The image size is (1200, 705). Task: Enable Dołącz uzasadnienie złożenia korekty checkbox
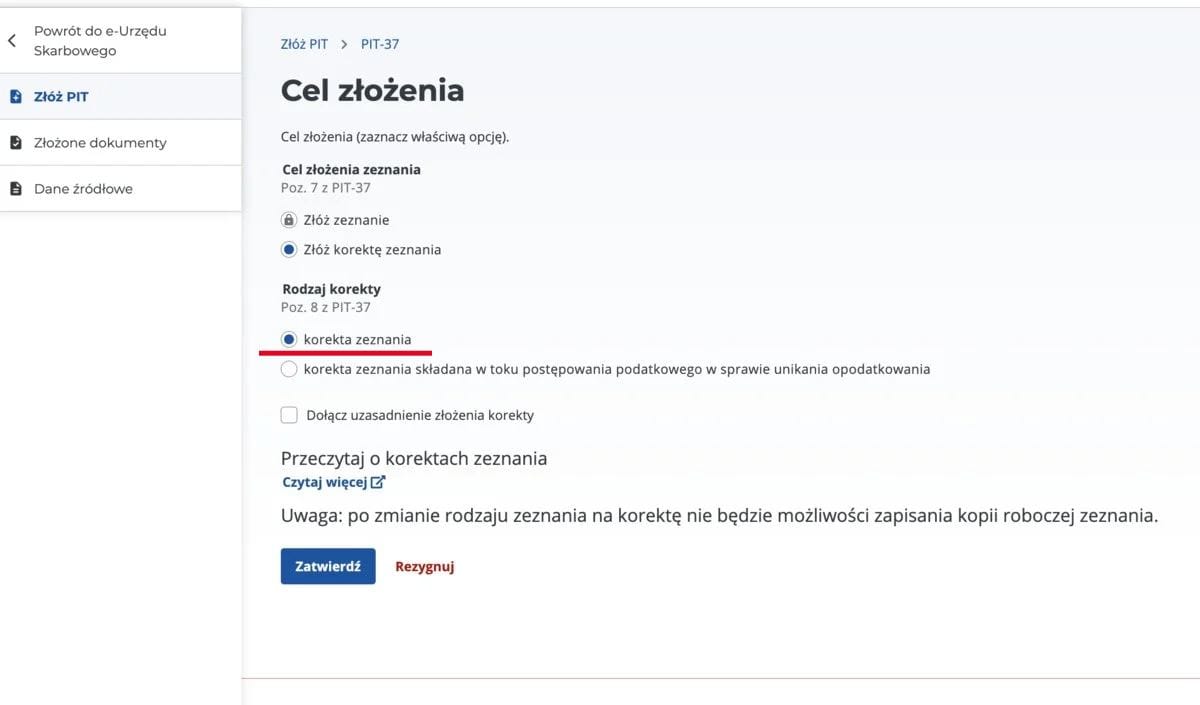[289, 415]
